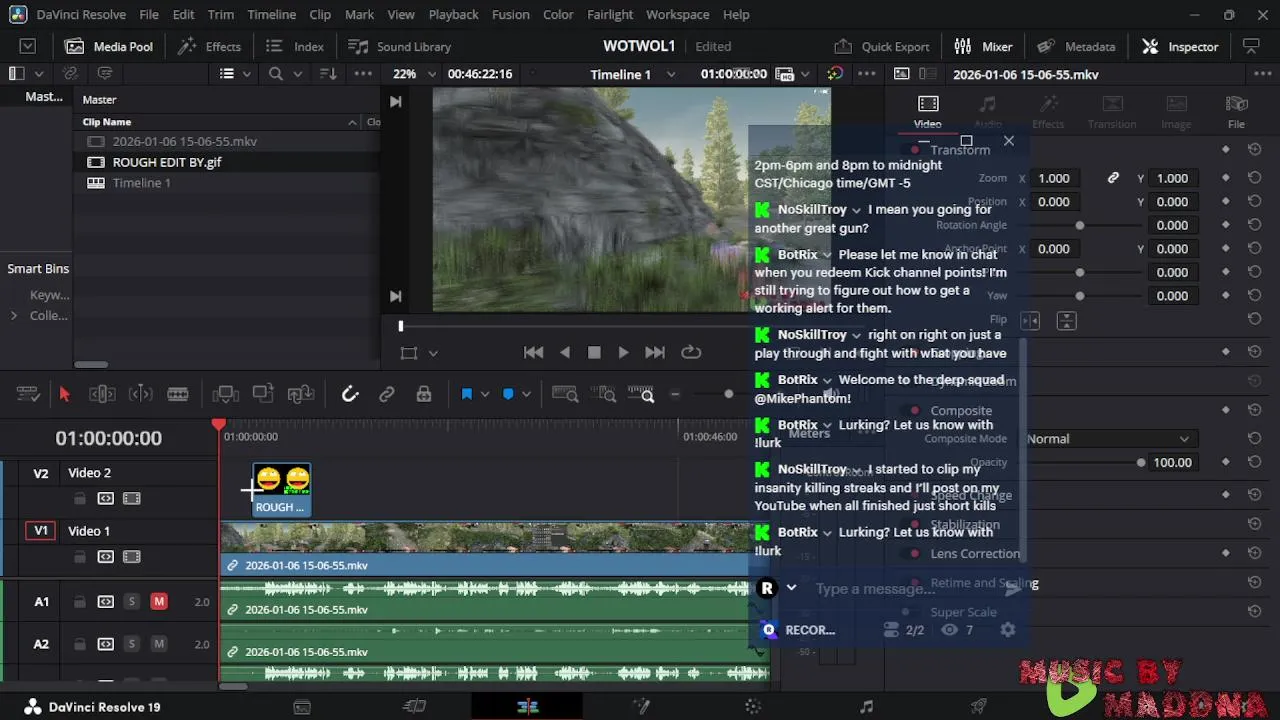Select Timeline 1 in the media pool
Image resolution: width=1280 pixels, height=720 pixels.
141,183
